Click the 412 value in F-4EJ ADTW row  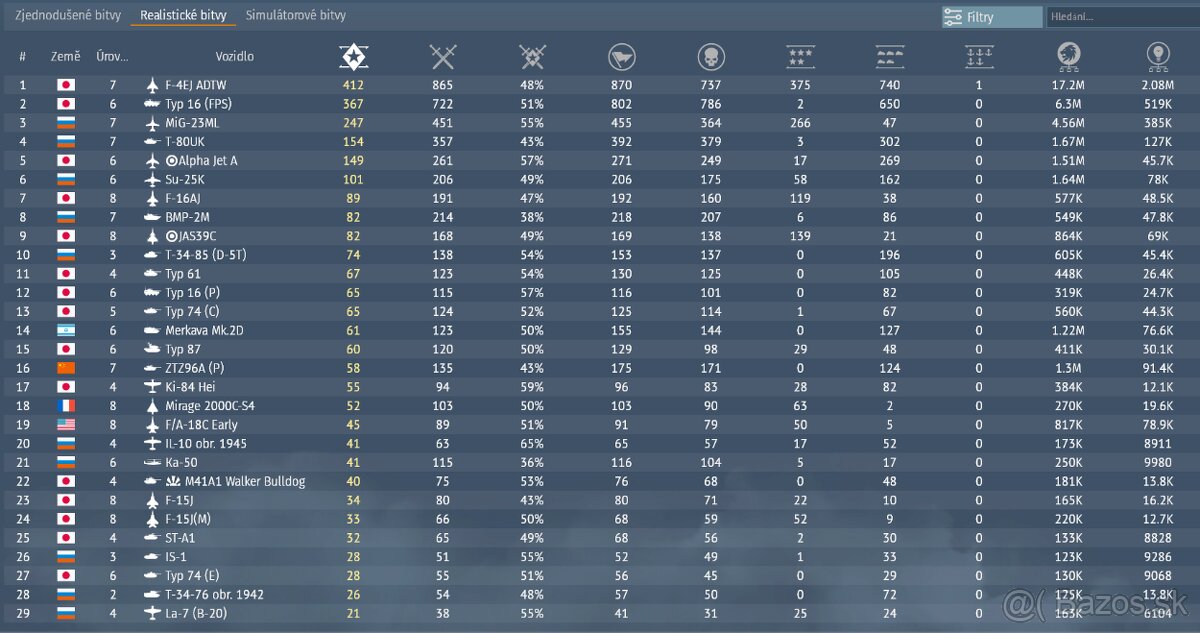(x=353, y=85)
